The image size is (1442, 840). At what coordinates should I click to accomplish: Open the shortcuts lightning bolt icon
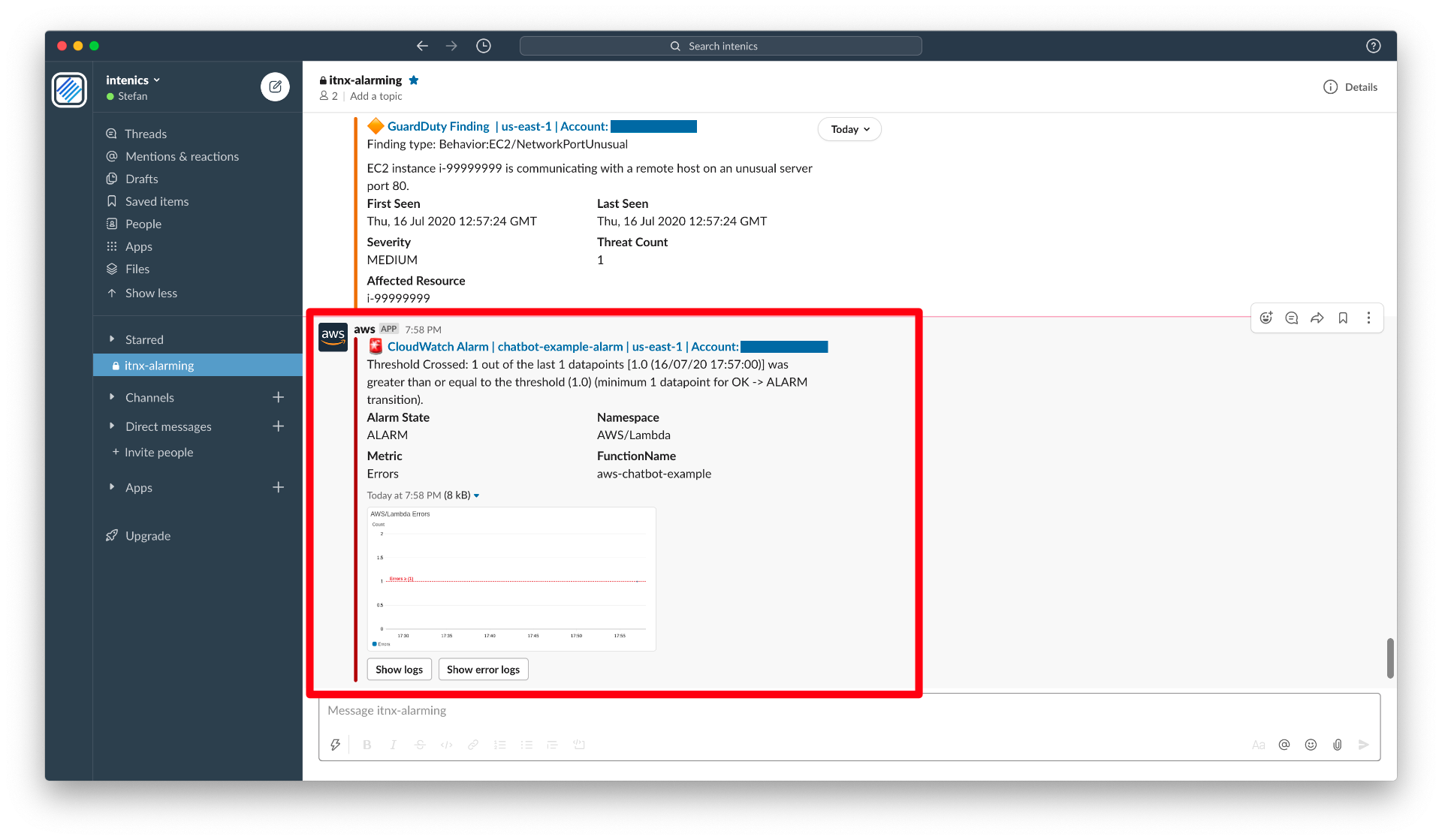[x=336, y=745]
